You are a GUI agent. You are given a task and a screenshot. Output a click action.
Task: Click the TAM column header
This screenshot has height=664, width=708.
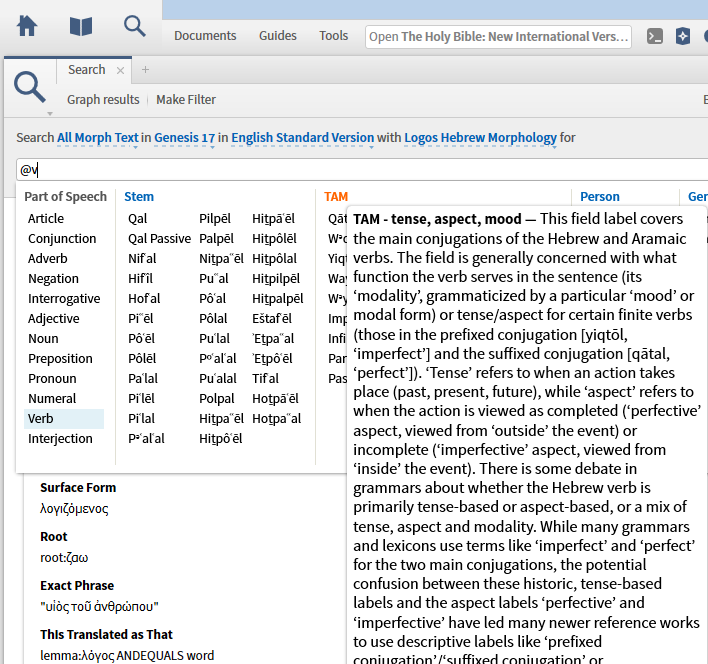(335, 196)
